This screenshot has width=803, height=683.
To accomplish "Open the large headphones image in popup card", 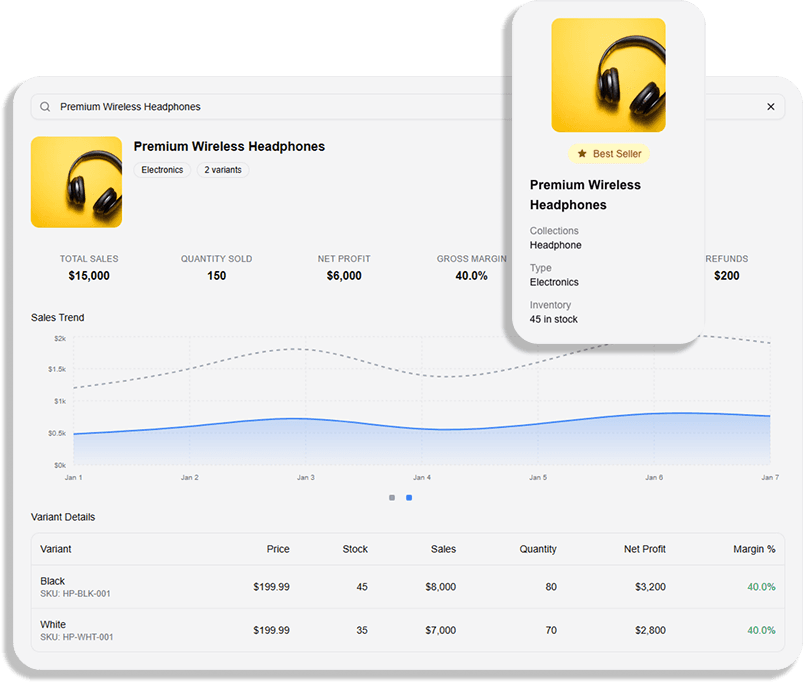I will [x=608, y=75].
